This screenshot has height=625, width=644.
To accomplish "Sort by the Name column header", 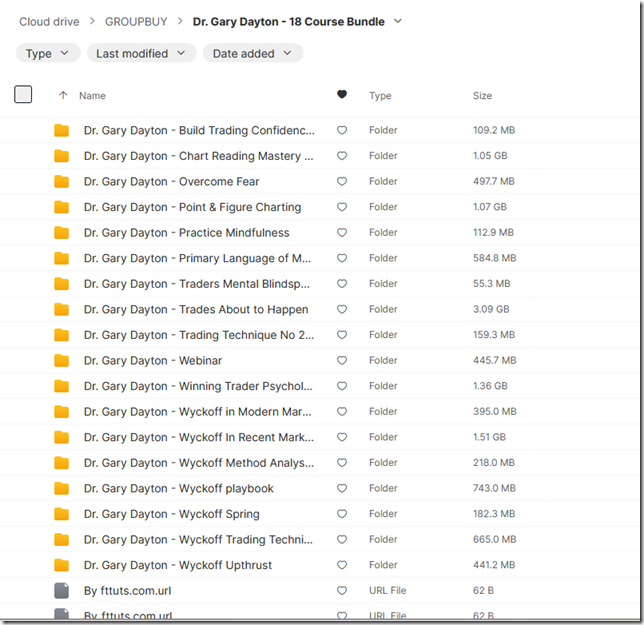I will coord(92,96).
